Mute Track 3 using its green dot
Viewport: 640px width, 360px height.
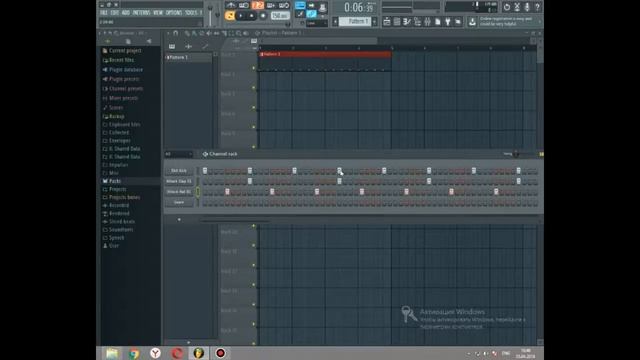tap(253, 107)
